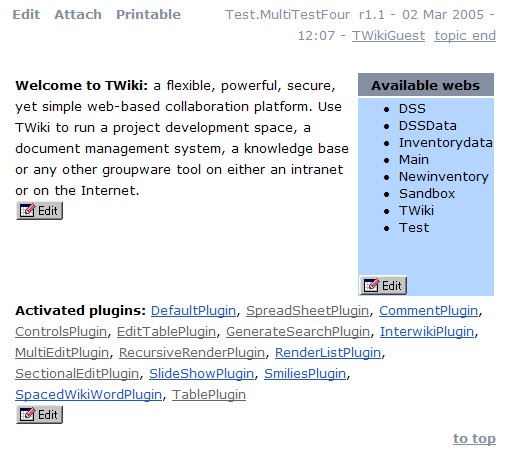Select the Main web in the list
The image size is (506, 454).
click(414, 160)
